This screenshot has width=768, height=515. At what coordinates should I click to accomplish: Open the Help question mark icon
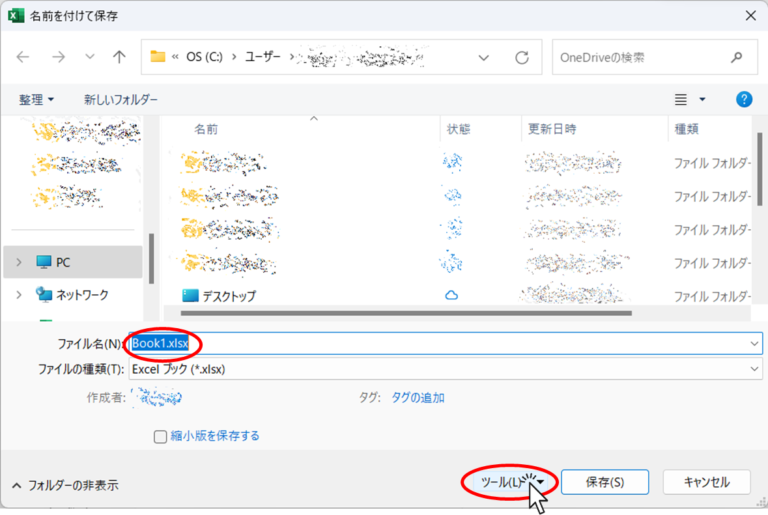(743, 99)
